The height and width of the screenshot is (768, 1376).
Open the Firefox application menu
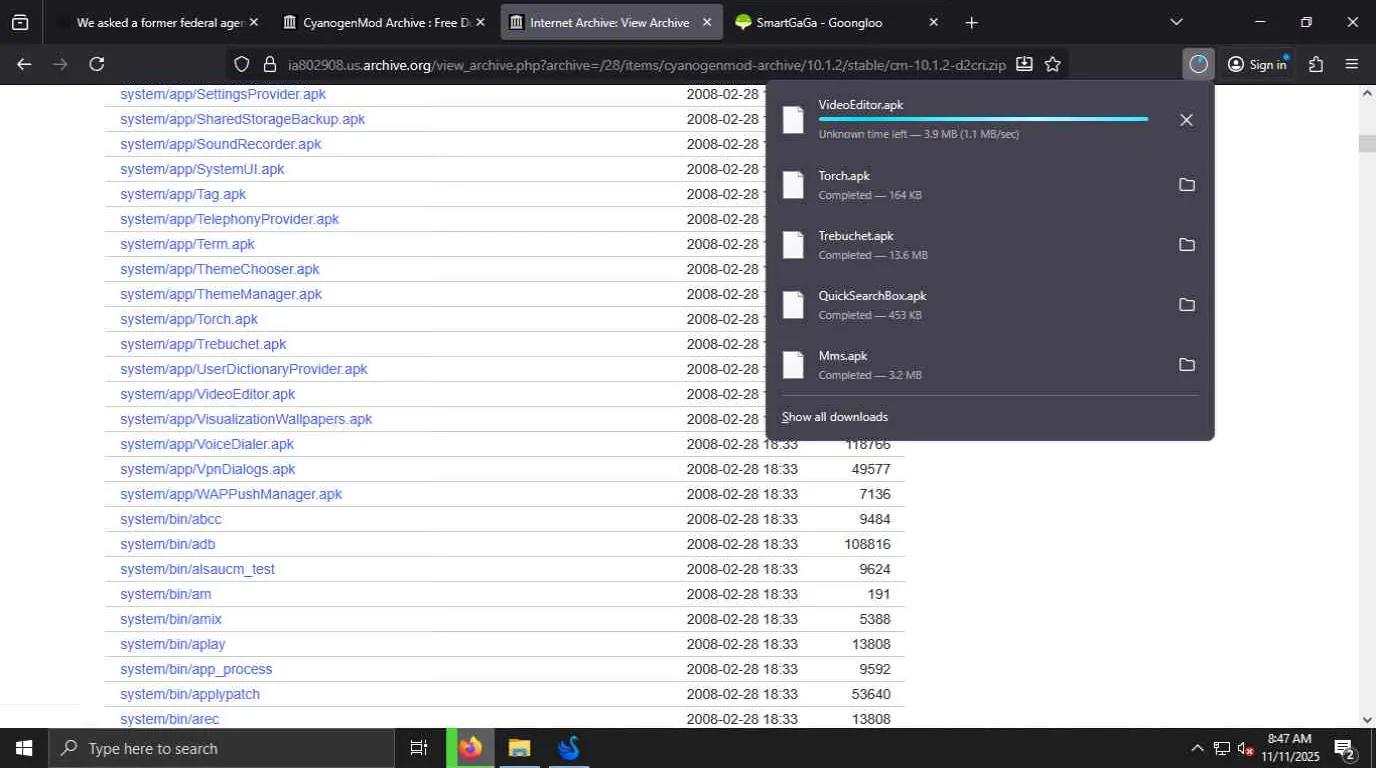(x=1352, y=64)
